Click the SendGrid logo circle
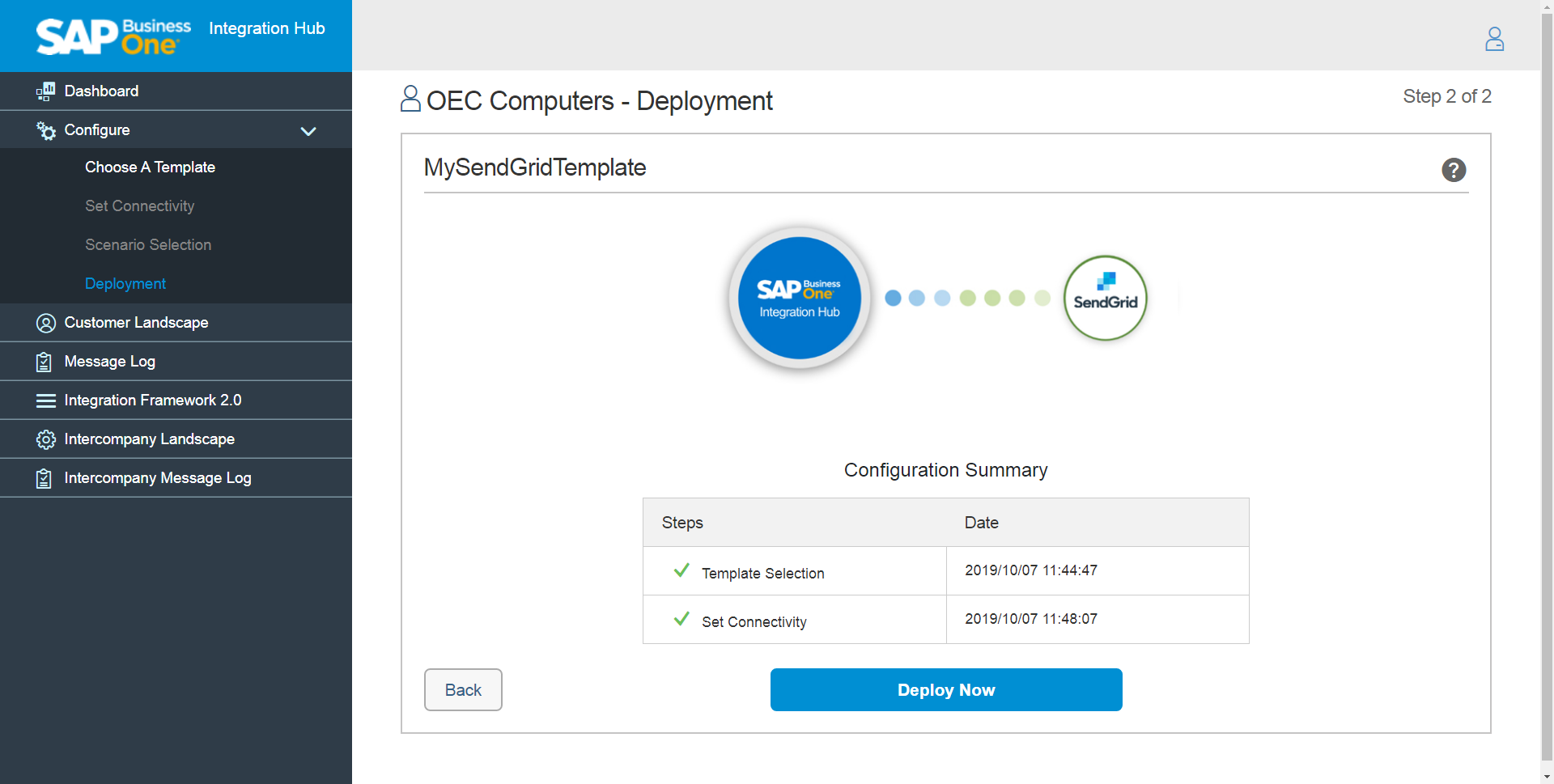 1105,298
